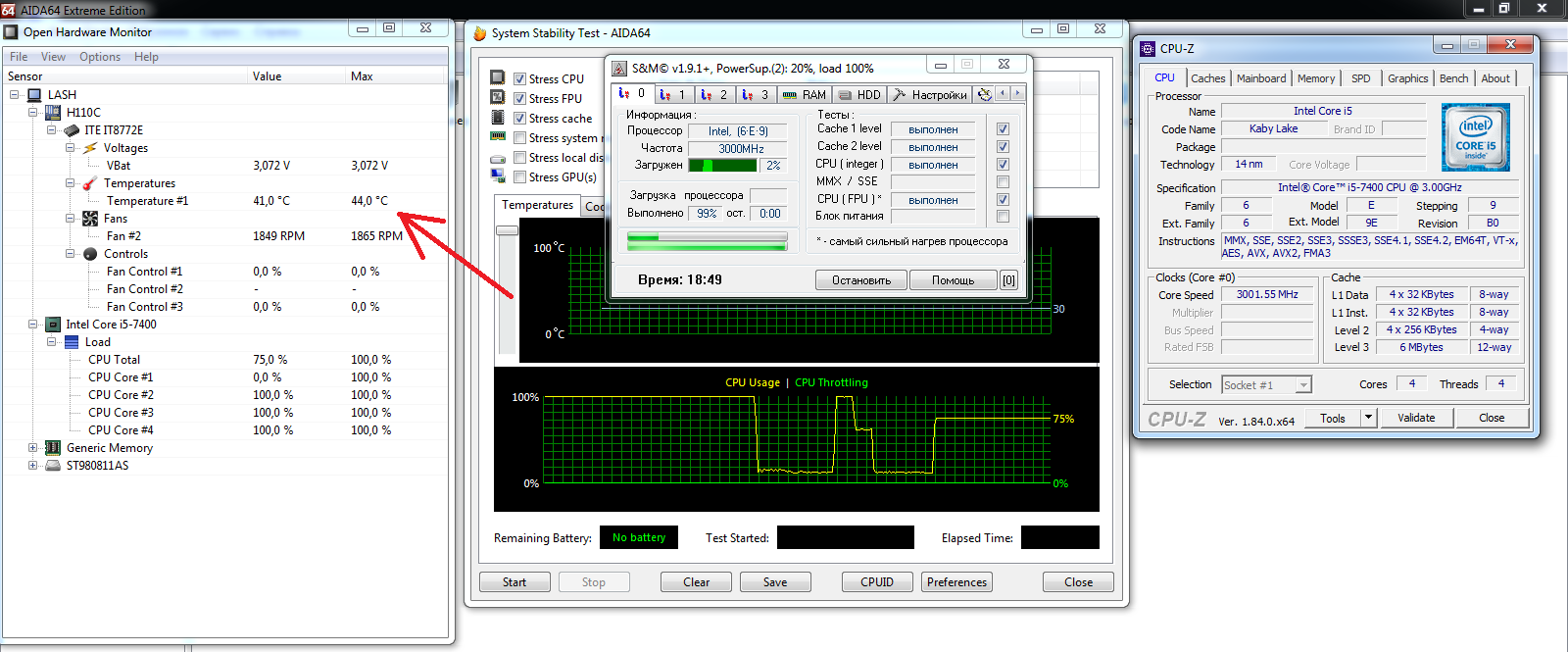This screenshot has height=652, width=1568.
Task: Click the Остановить button in S&M
Action: click(x=861, y=280)
